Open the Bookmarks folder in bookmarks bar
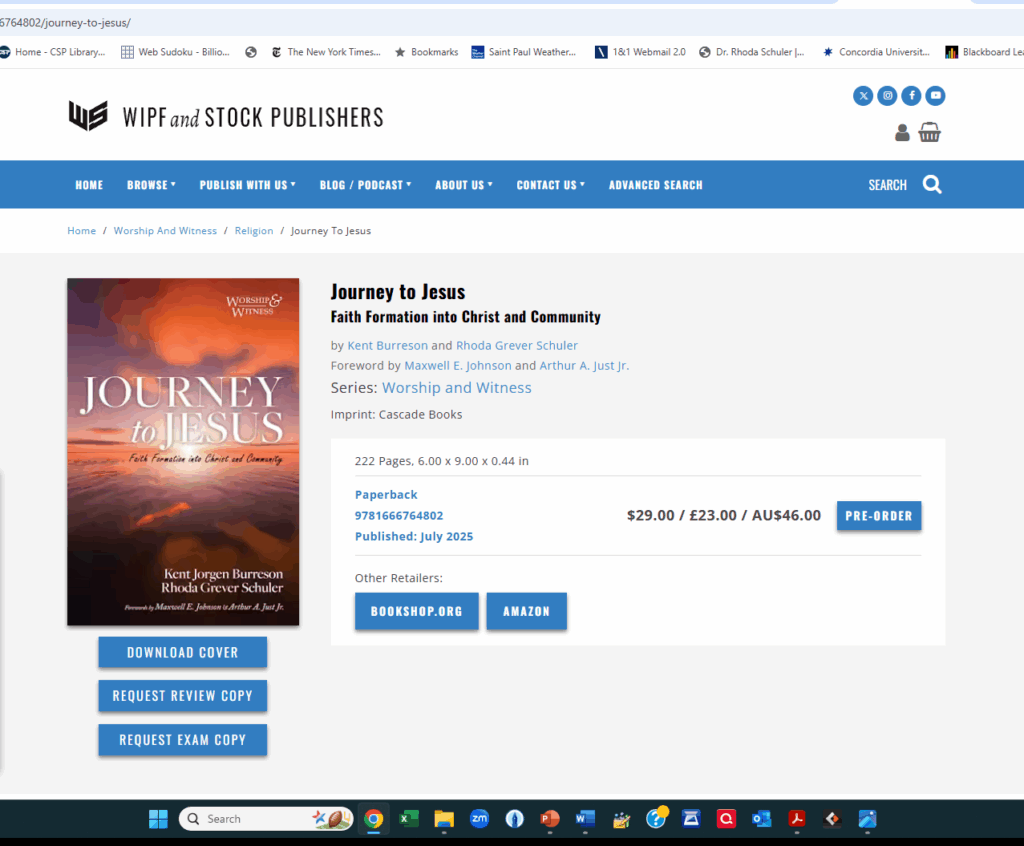 pos(426,52)
